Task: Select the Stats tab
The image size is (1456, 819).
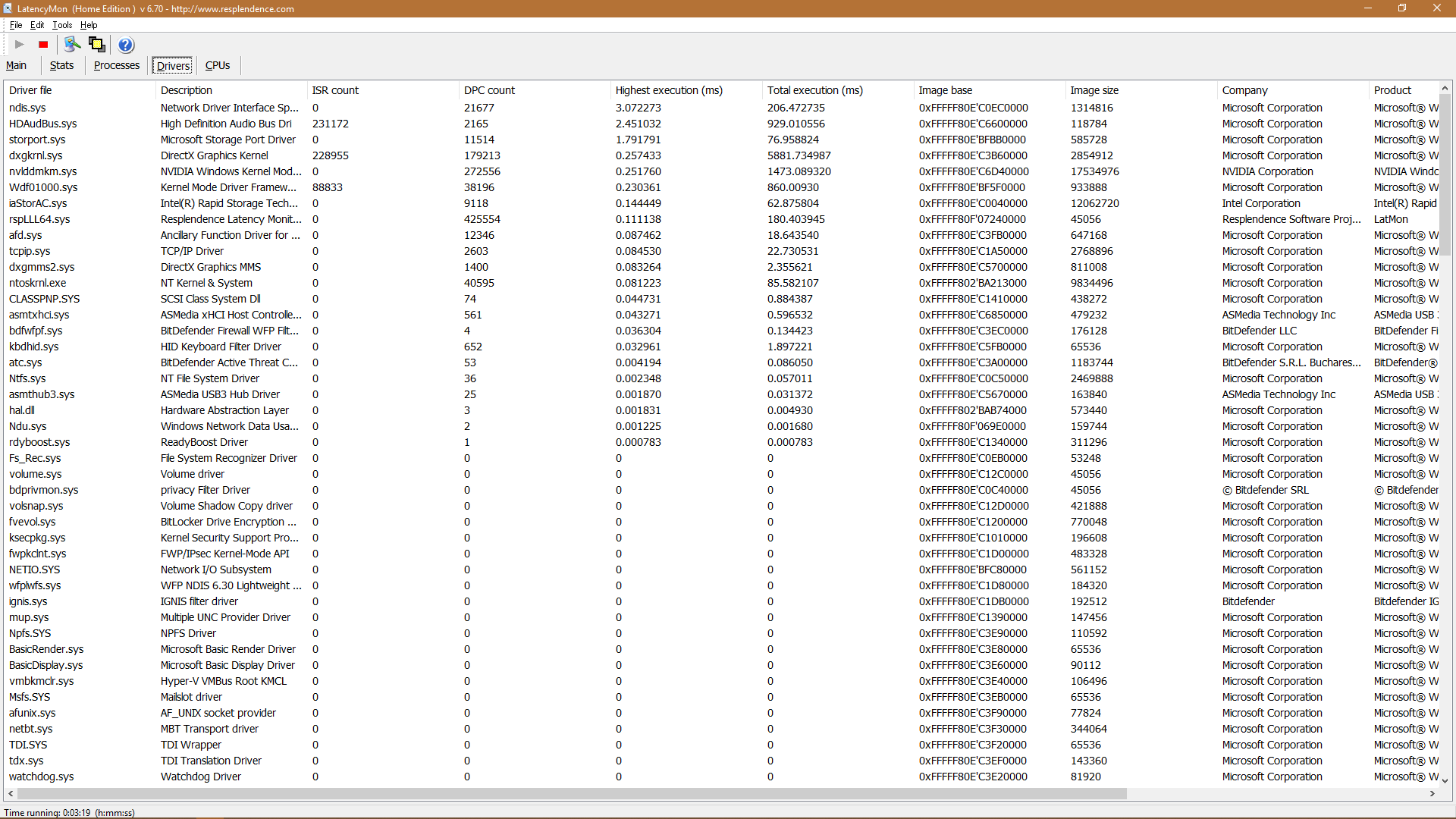Action: [x=61, y=65]
